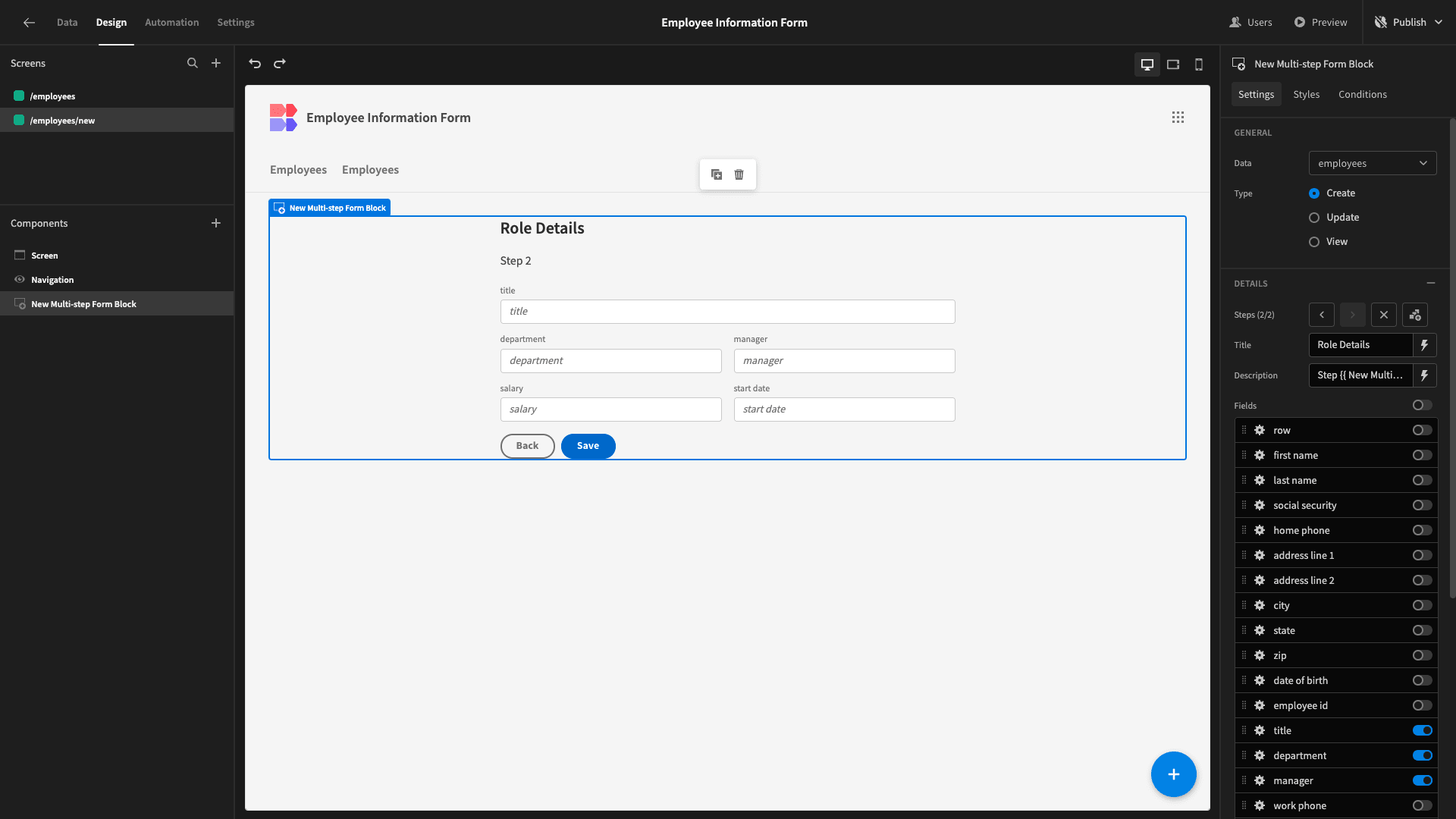Add a new screen with plus icon

click(x=216, y=63)
